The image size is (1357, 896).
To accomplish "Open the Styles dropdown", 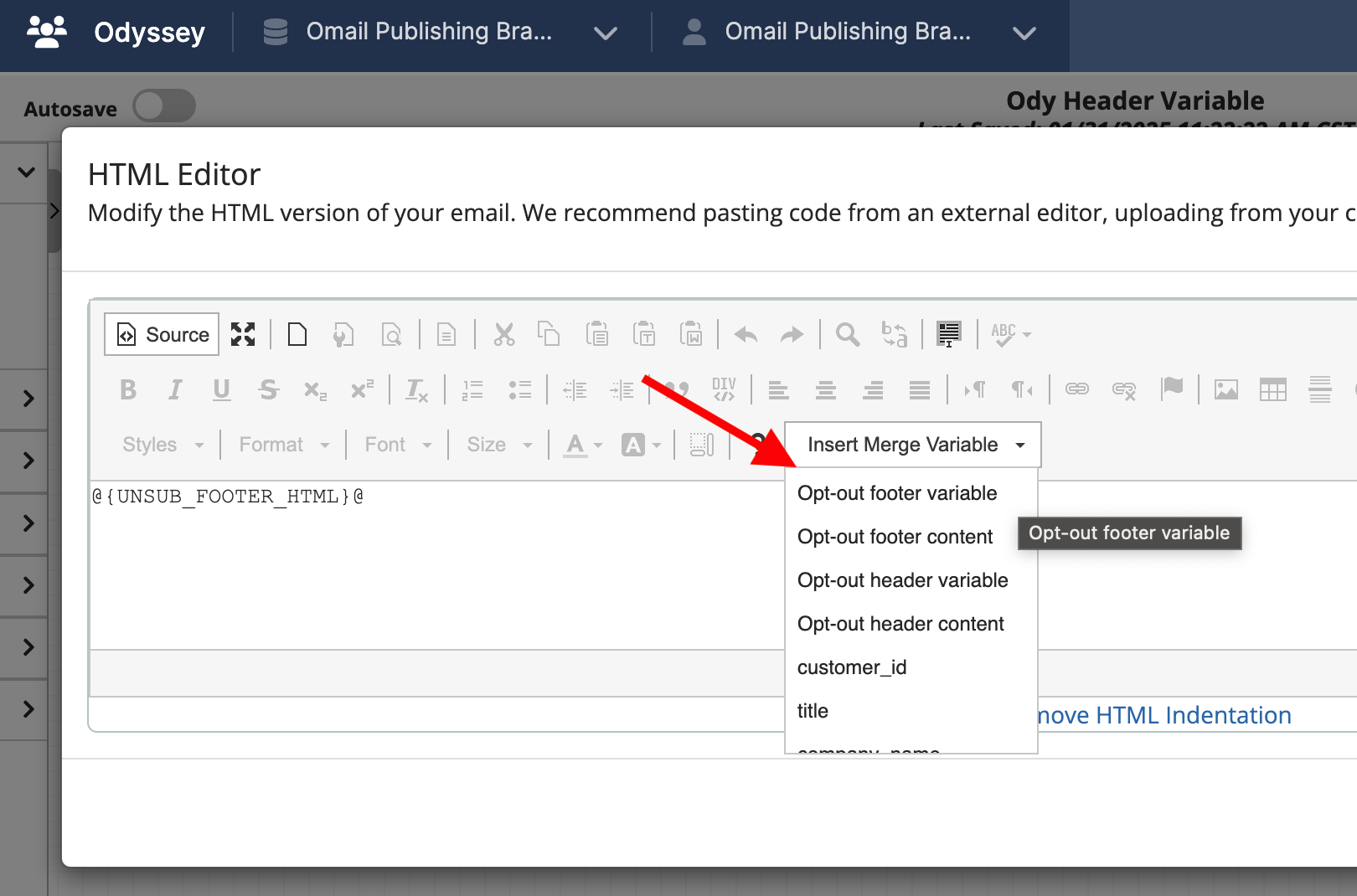I will click(163, 445).
